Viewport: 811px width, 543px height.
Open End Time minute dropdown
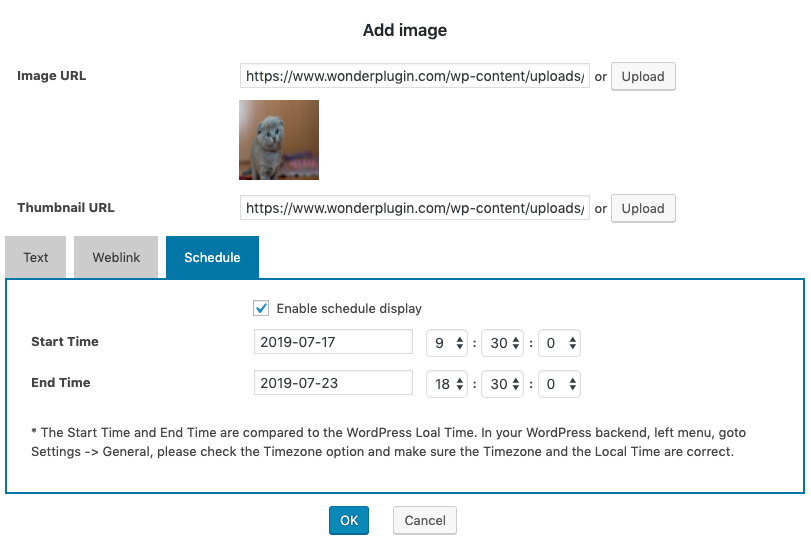pos(502,384)
